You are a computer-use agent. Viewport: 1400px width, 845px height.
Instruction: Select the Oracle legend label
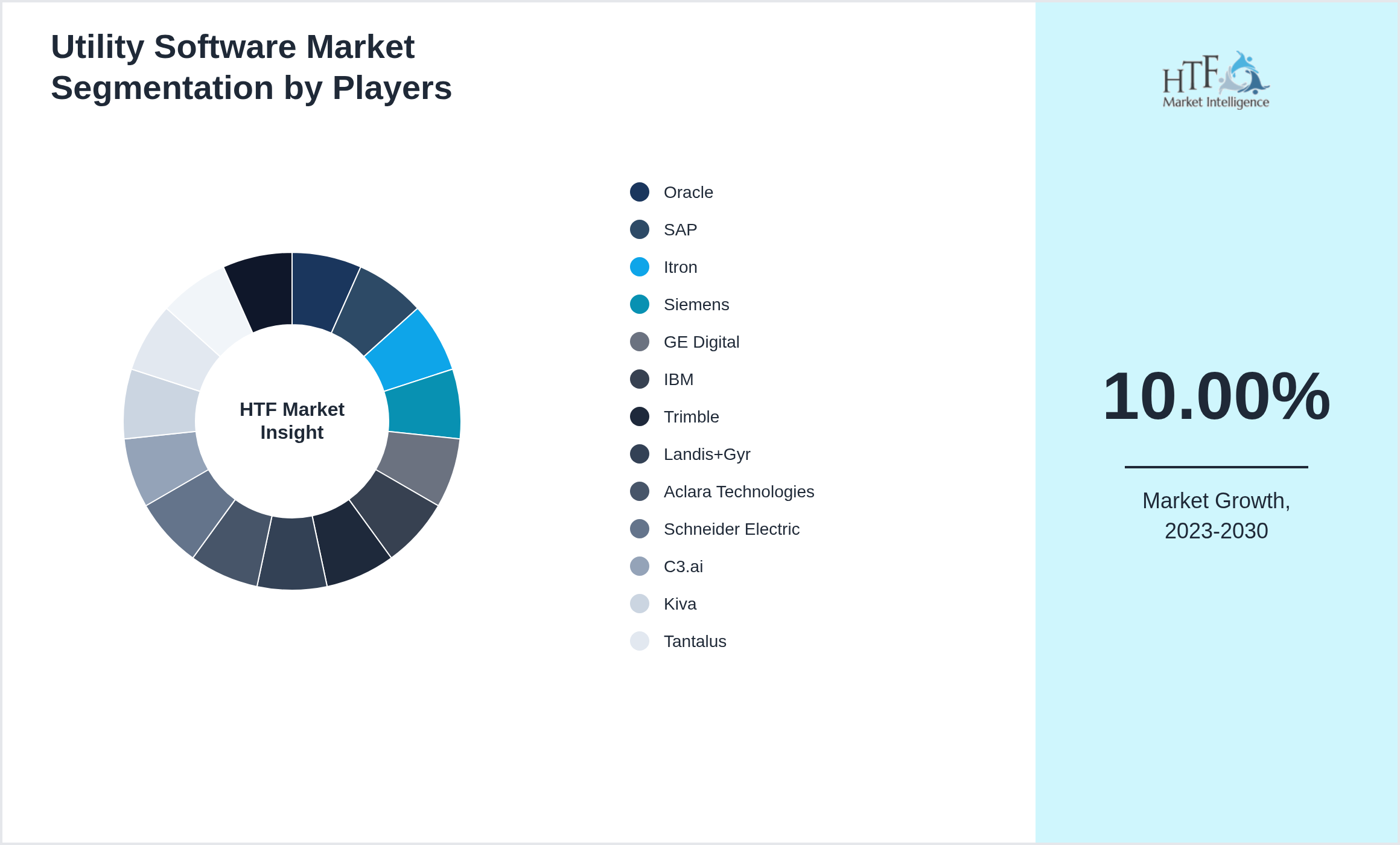pyautogui.click(x=689, y=192)
